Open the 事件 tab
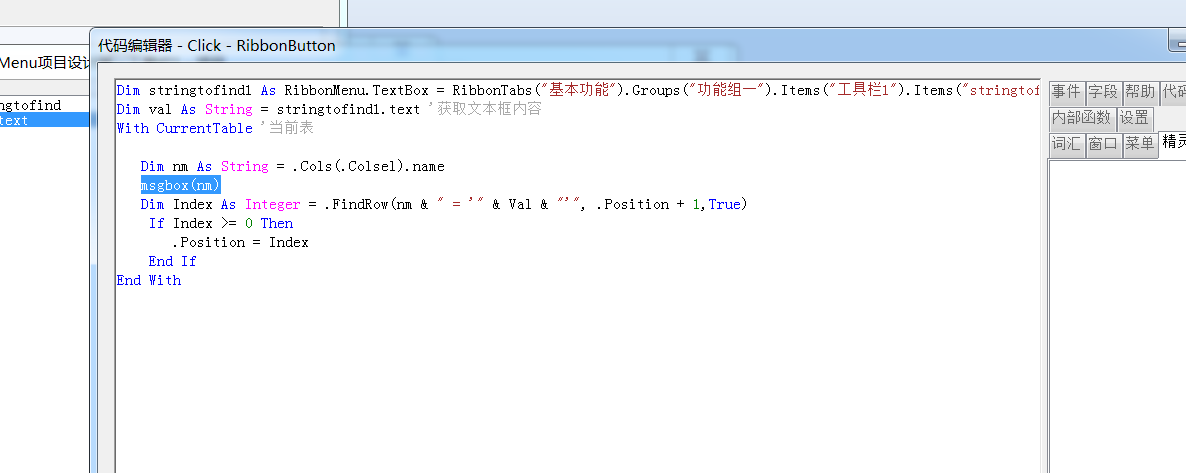Viewport: 1186px width, 473px height. [1065, 92]
